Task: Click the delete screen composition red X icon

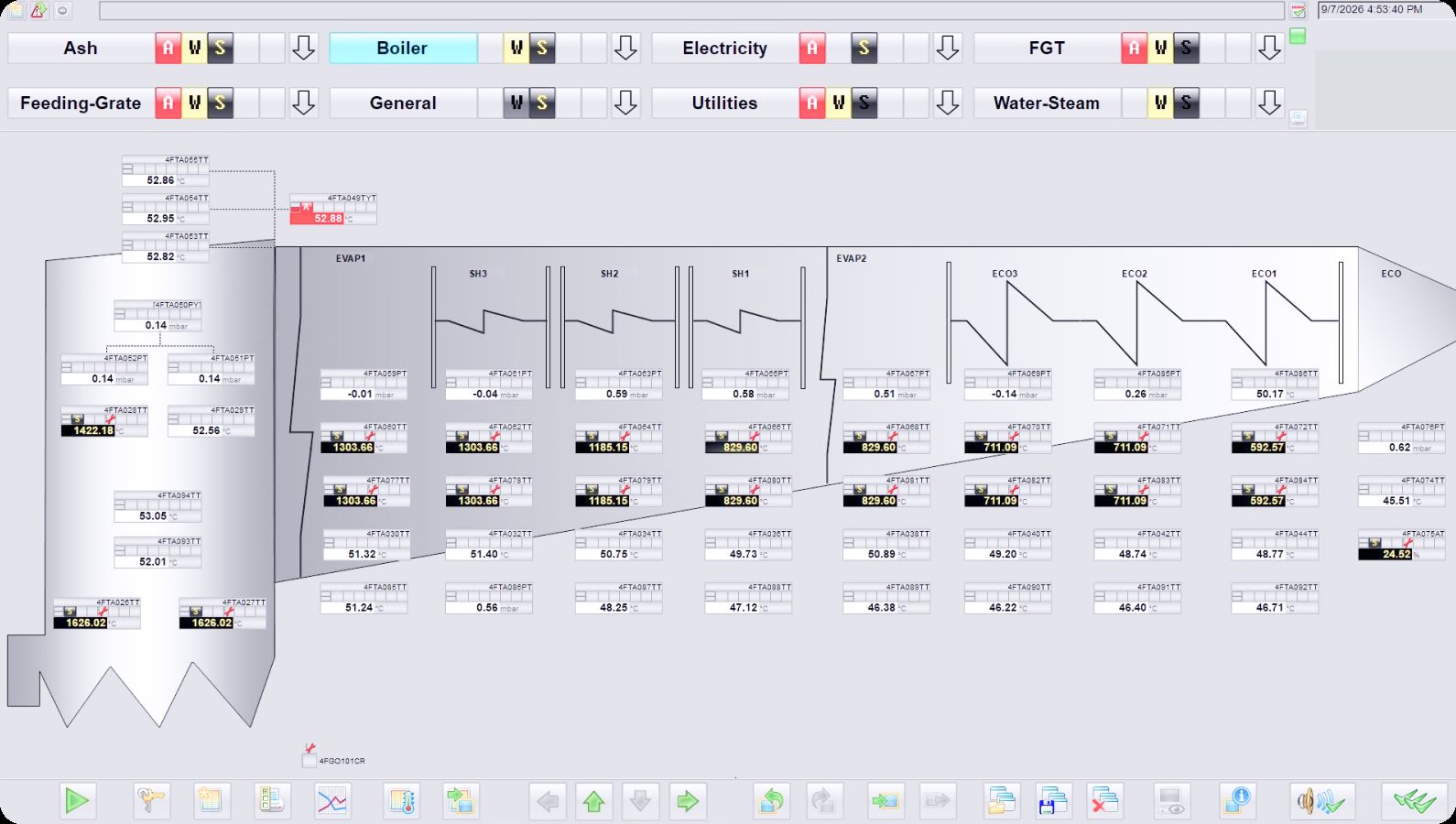Action: click(1105, 801)
